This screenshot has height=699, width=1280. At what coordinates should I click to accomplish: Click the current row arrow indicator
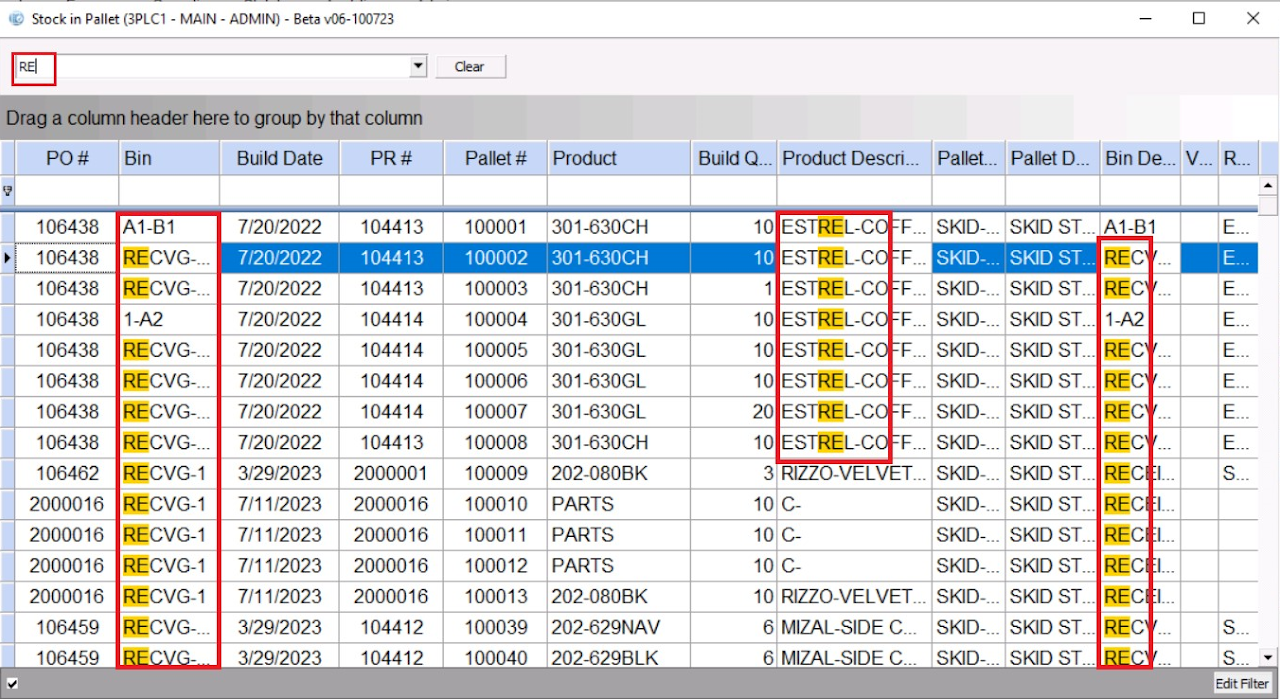[8, 258]
